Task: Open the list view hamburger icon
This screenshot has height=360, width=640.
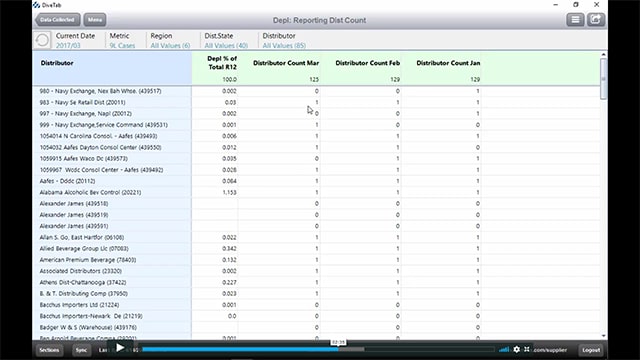Action: (x=575, y=20)
